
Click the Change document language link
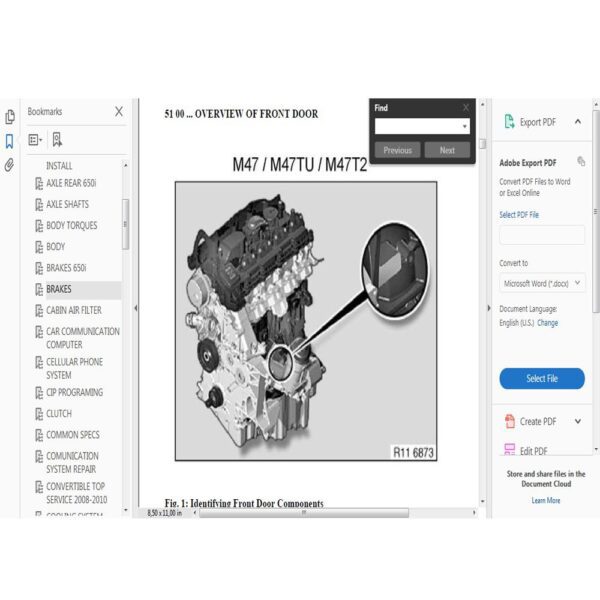(547, 323)
